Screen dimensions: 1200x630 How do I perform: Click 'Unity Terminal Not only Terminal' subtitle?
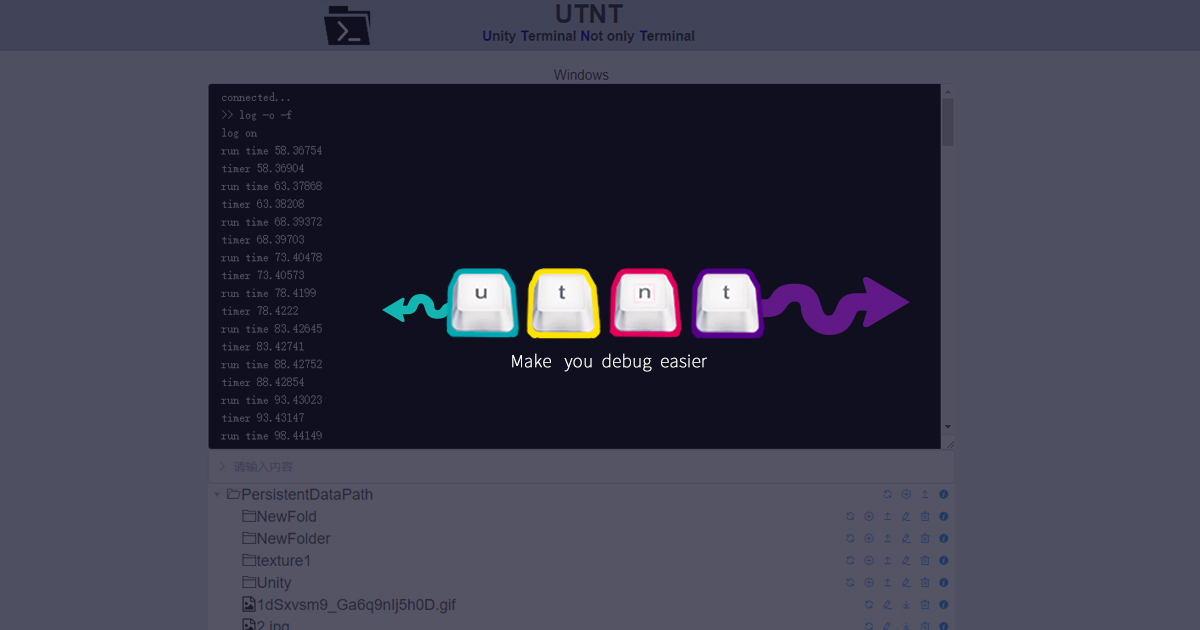tap(588, 36)
